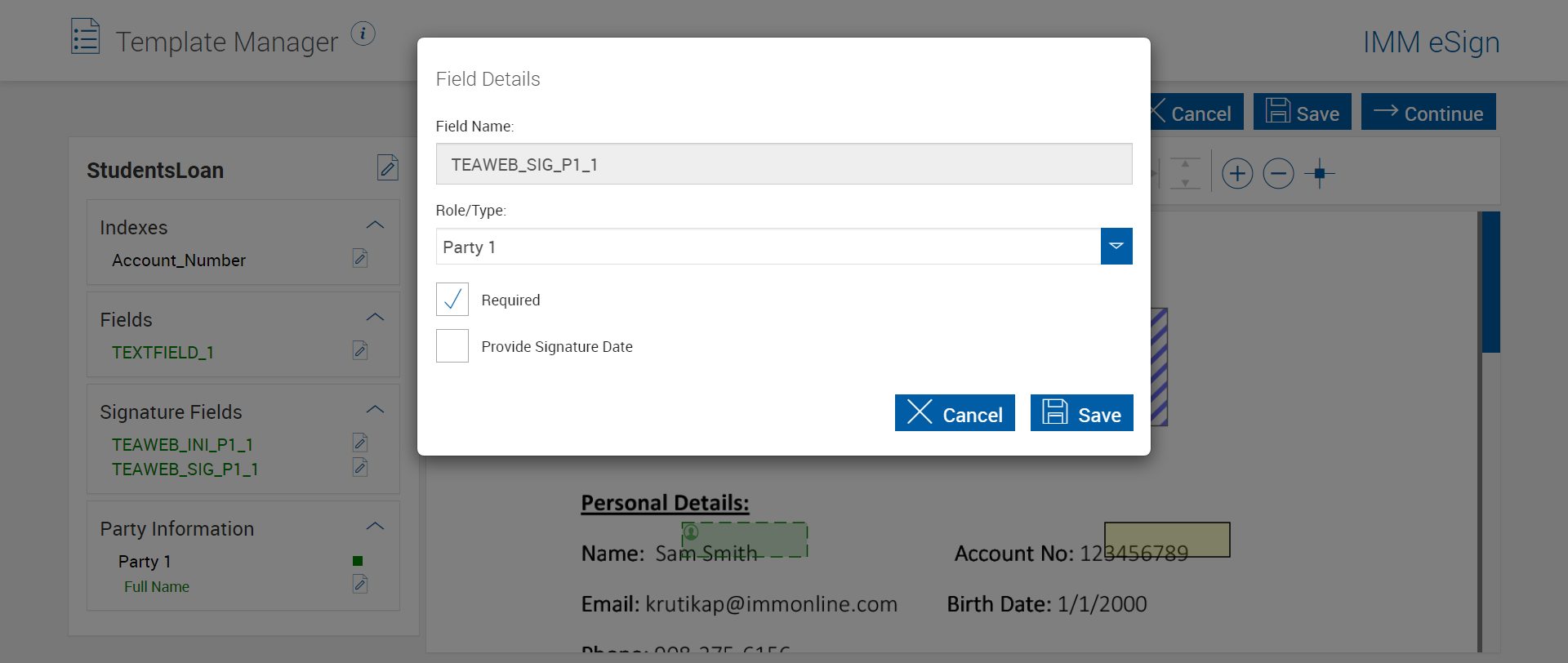Edit the TEAWEB_INI_P1_1 signature field
1568x663 pixels.
click(x=360, y=443)
